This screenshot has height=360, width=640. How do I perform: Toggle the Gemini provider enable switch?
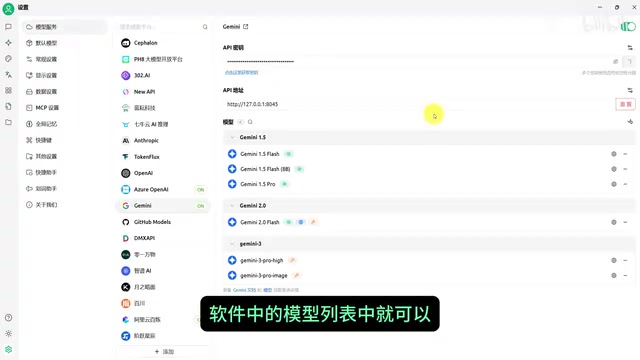tap(628, 27)
